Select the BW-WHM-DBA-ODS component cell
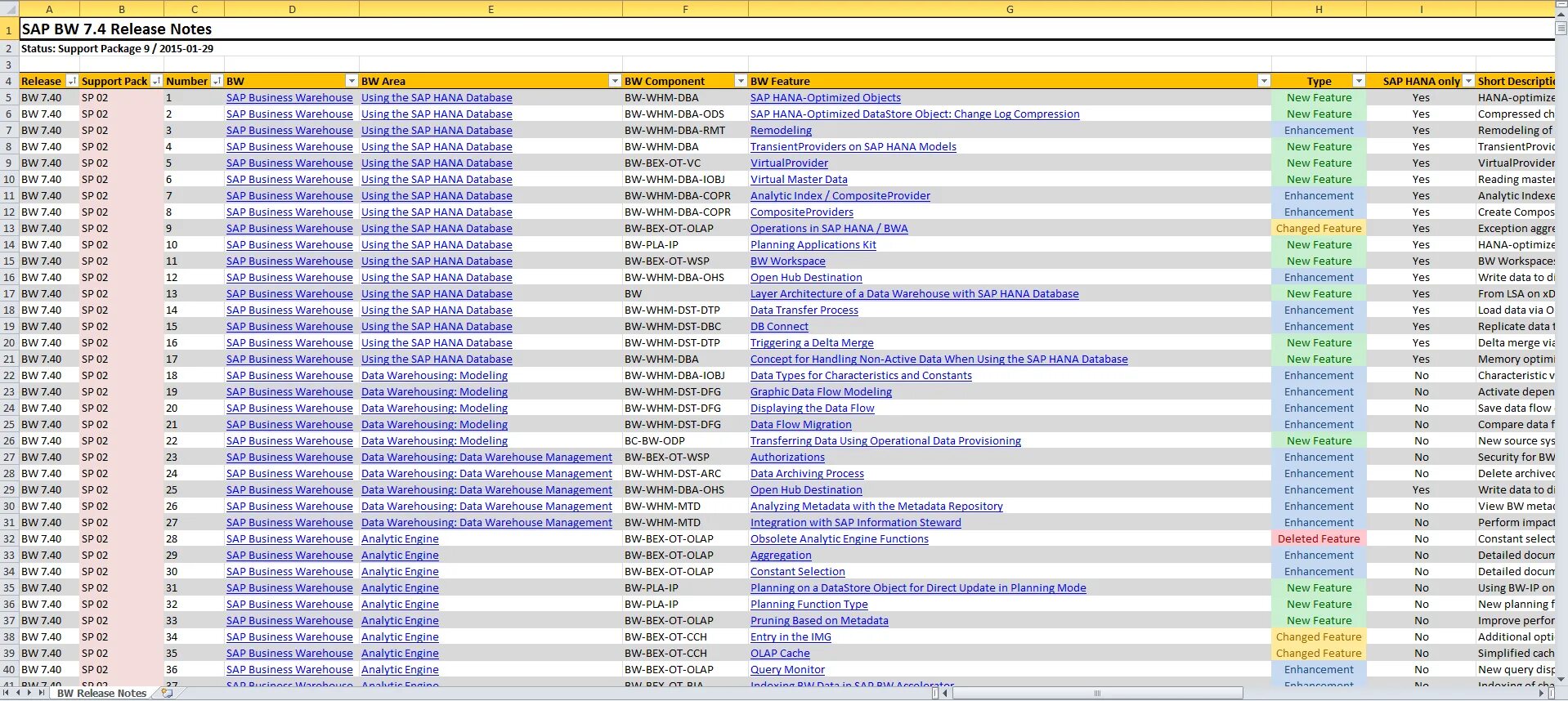The height and width of the screenshot is (701, 1568). click(685, 114)
